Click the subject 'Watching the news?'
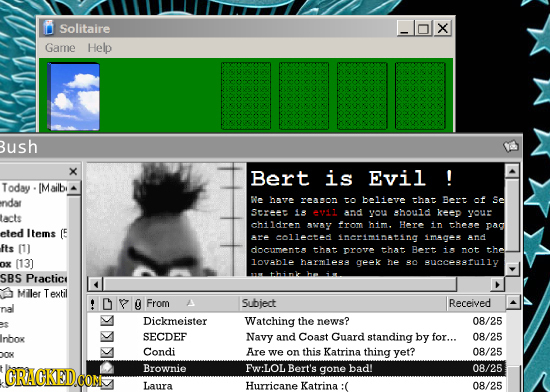Image resolution: width=550 pixels, height=392 pixels. (x=297, y=321)
